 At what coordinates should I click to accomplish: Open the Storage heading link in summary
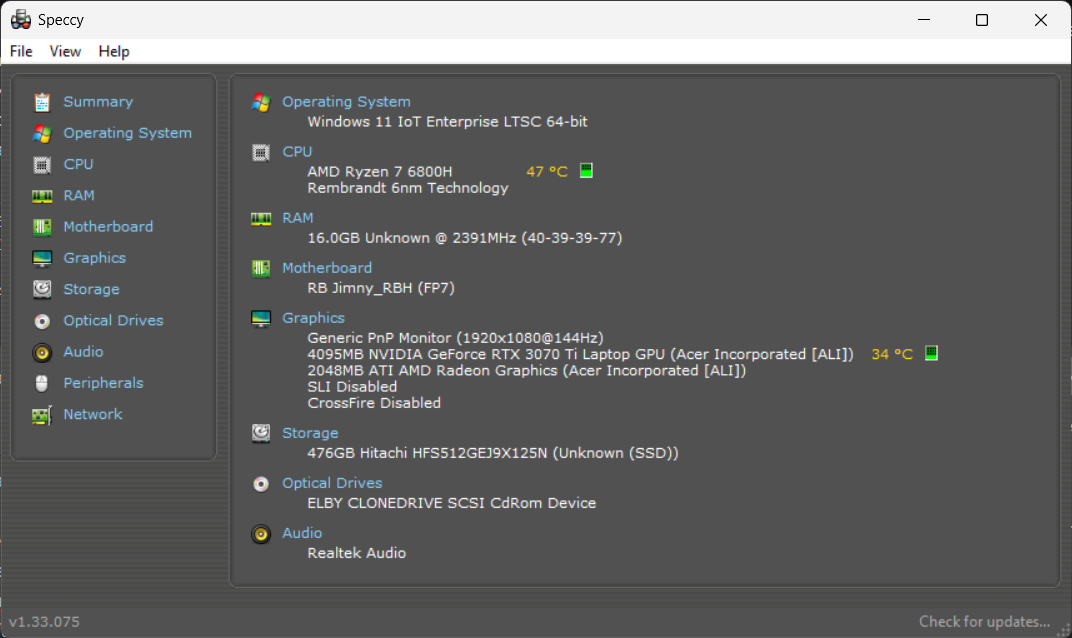(x=310, y=433)
